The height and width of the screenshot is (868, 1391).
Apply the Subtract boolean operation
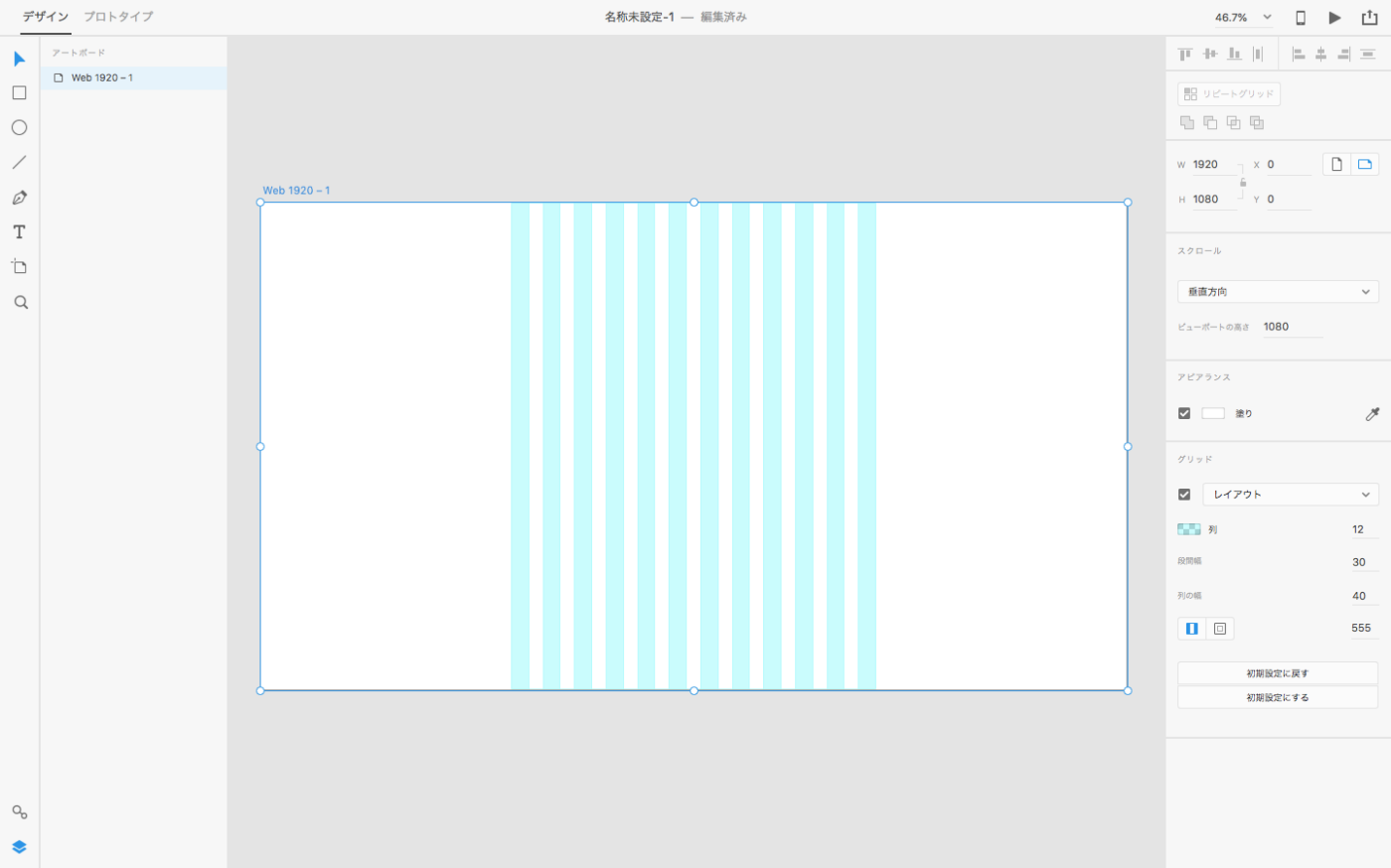point(1210,122)
